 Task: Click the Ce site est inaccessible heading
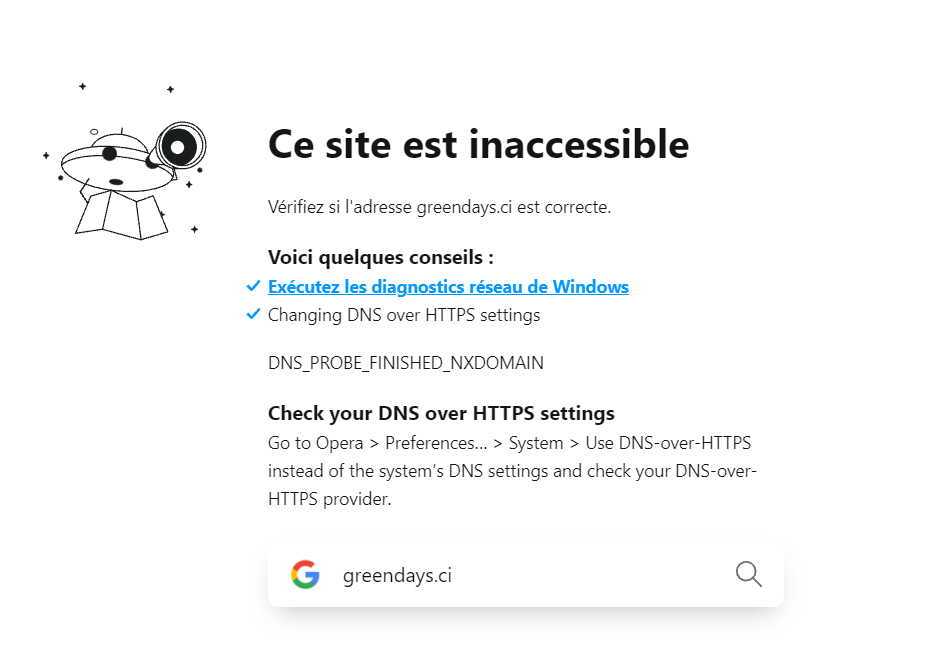pos(478,145)
